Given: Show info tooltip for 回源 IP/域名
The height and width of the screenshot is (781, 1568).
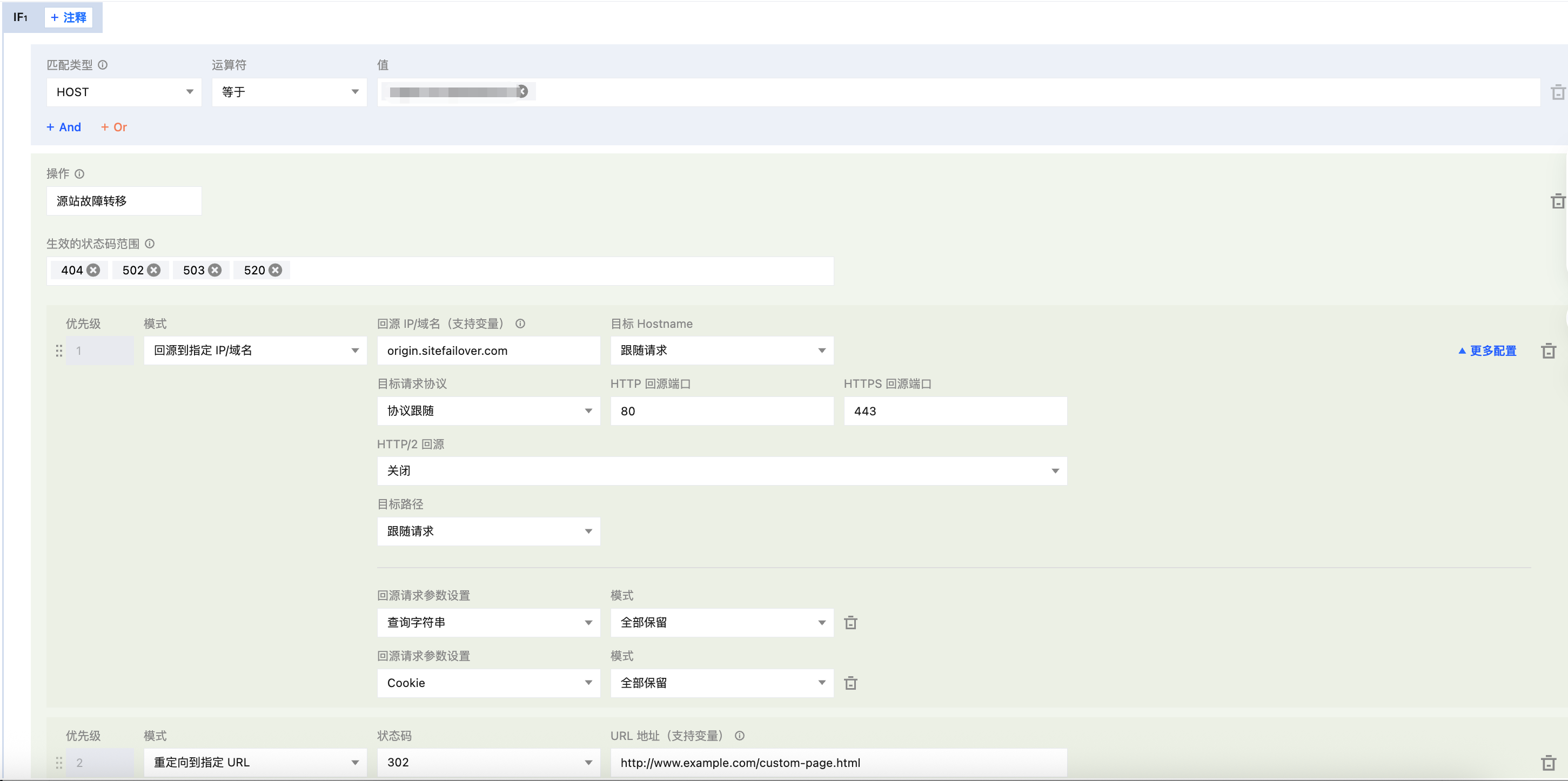Looking at the screenshot, I should click(520, 324).
